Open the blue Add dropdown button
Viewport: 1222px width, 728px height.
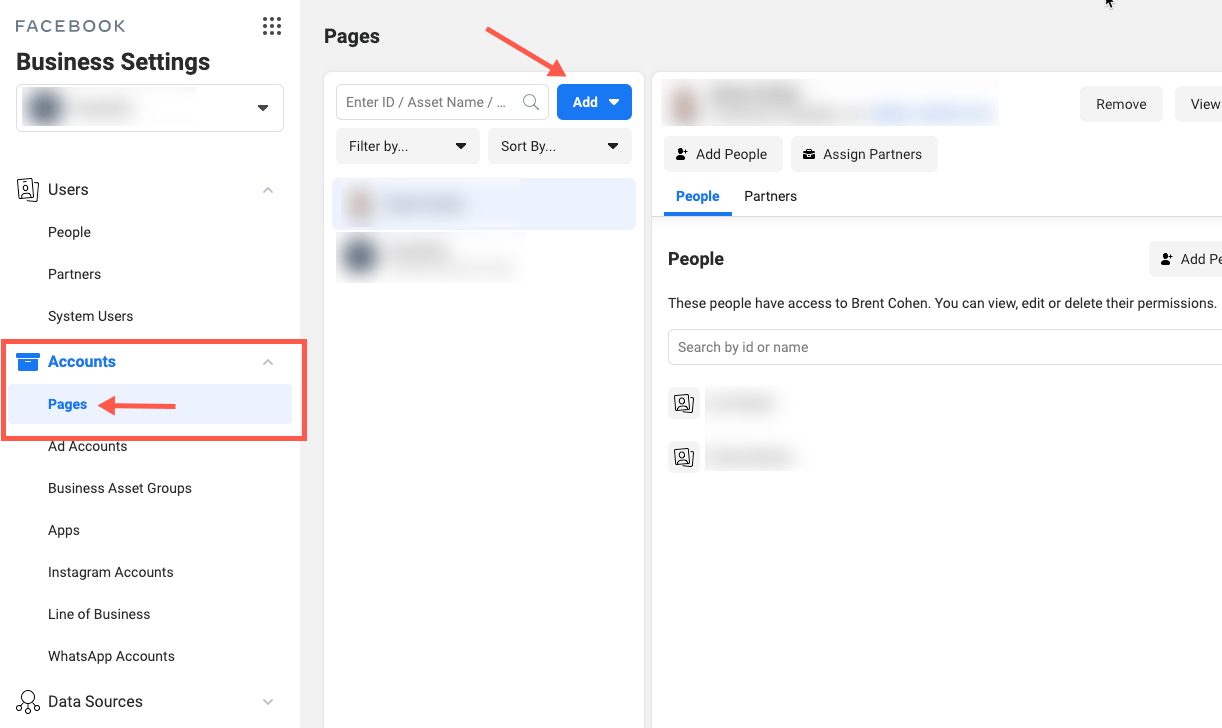[x=594, y=102]
